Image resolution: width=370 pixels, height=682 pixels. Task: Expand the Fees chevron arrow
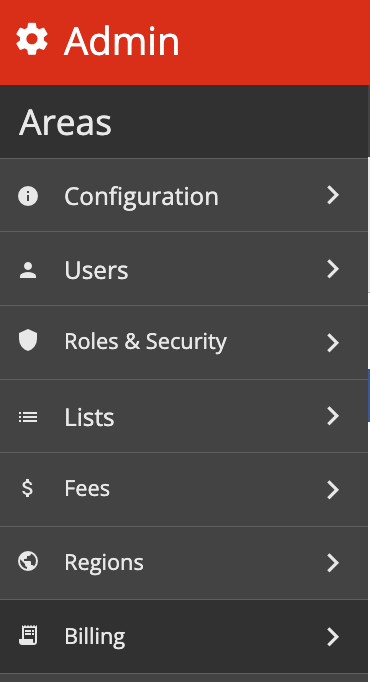[x=333, y=490]
